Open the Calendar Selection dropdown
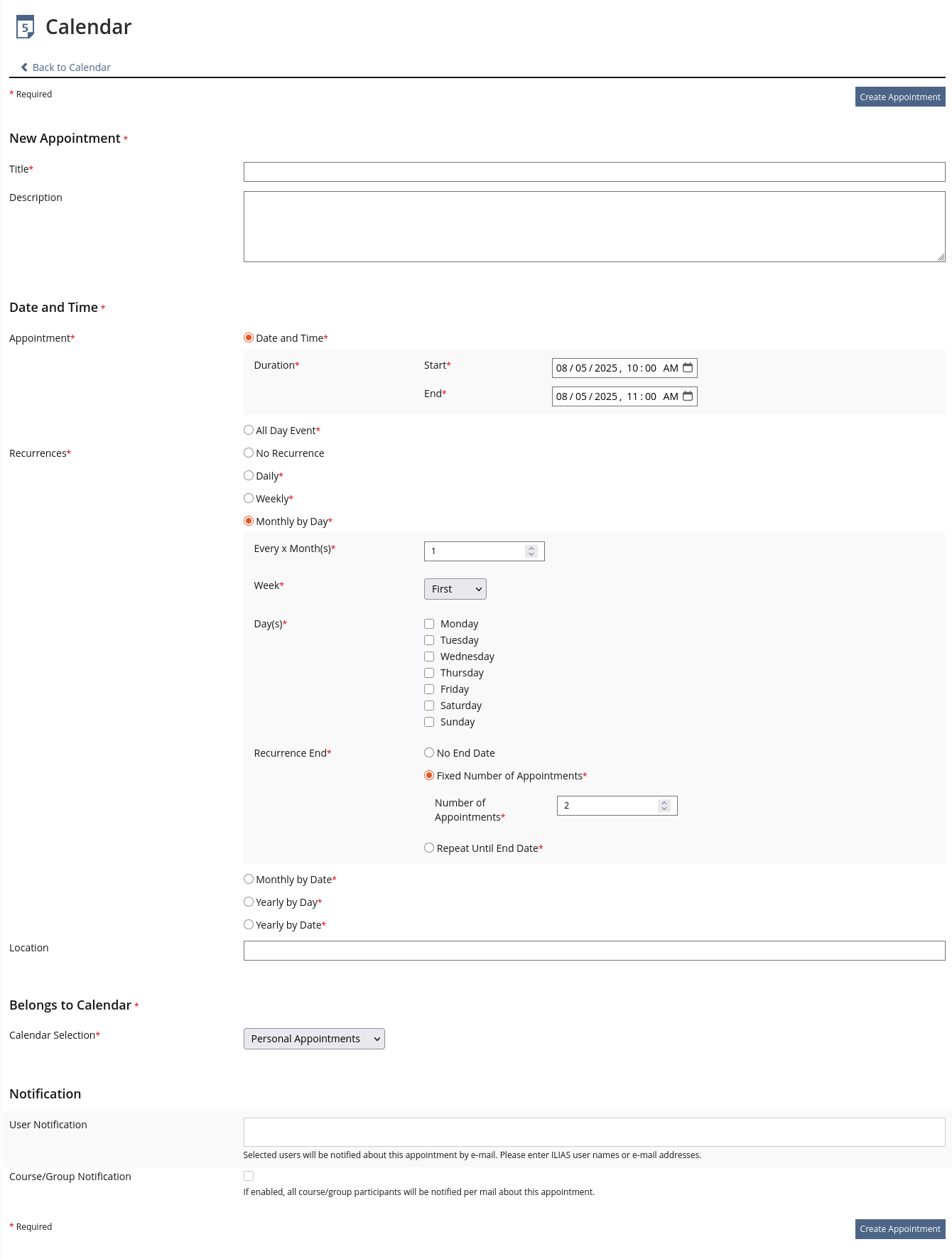This screenshot has width=952, height=1259. (x=313, y=1039)
